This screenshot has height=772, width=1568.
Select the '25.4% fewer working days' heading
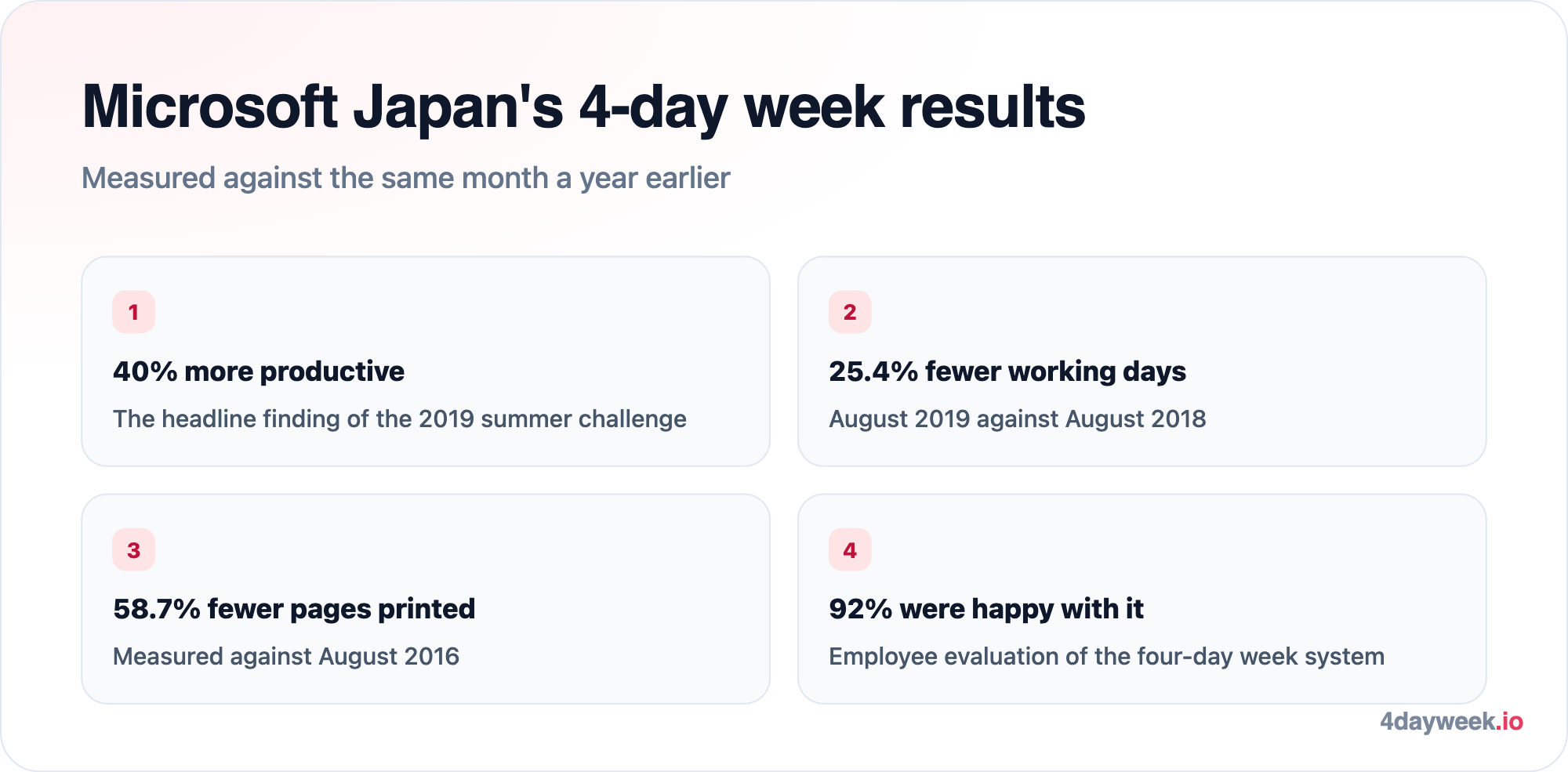point(1007,372)
